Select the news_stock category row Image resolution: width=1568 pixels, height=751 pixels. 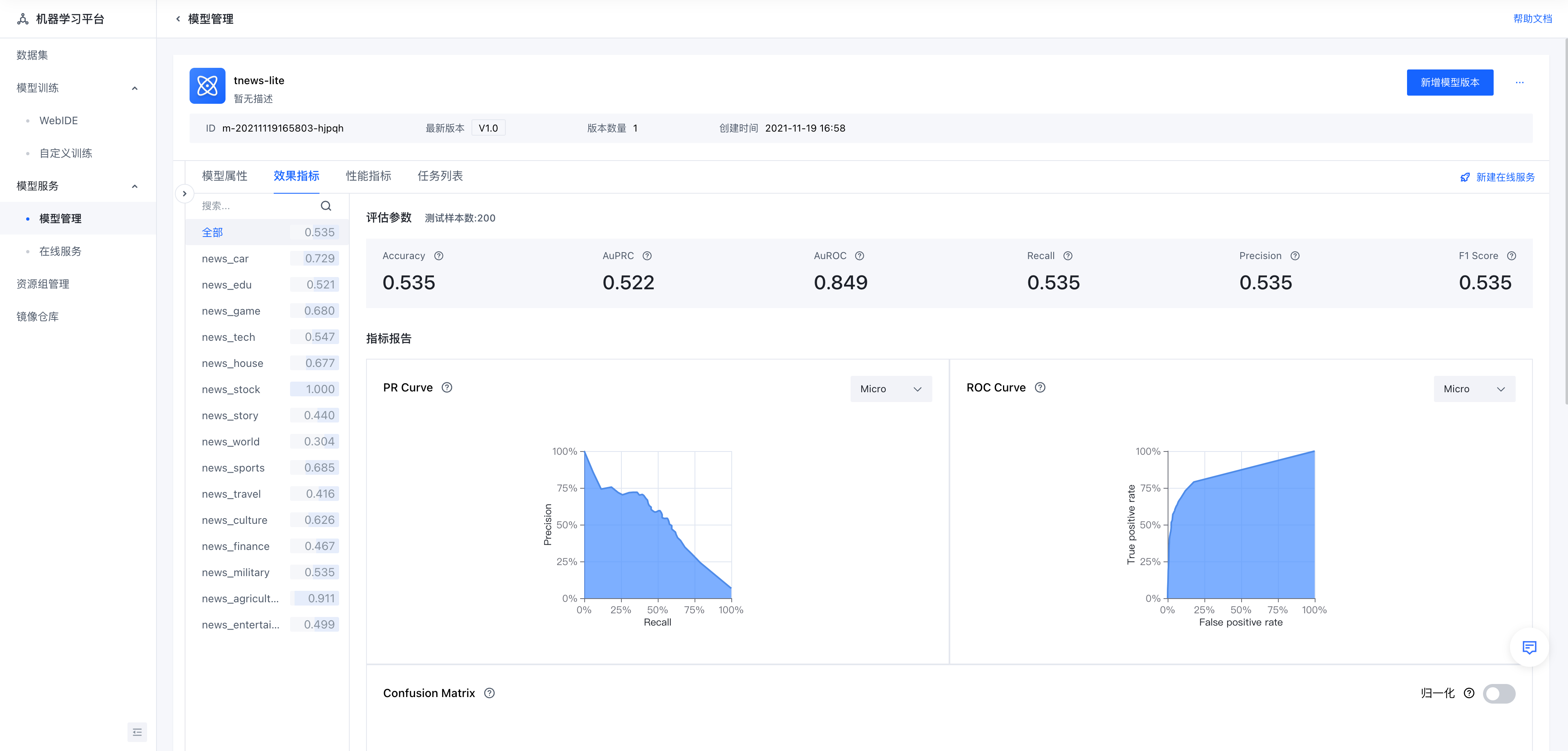[x=267, y=389]
